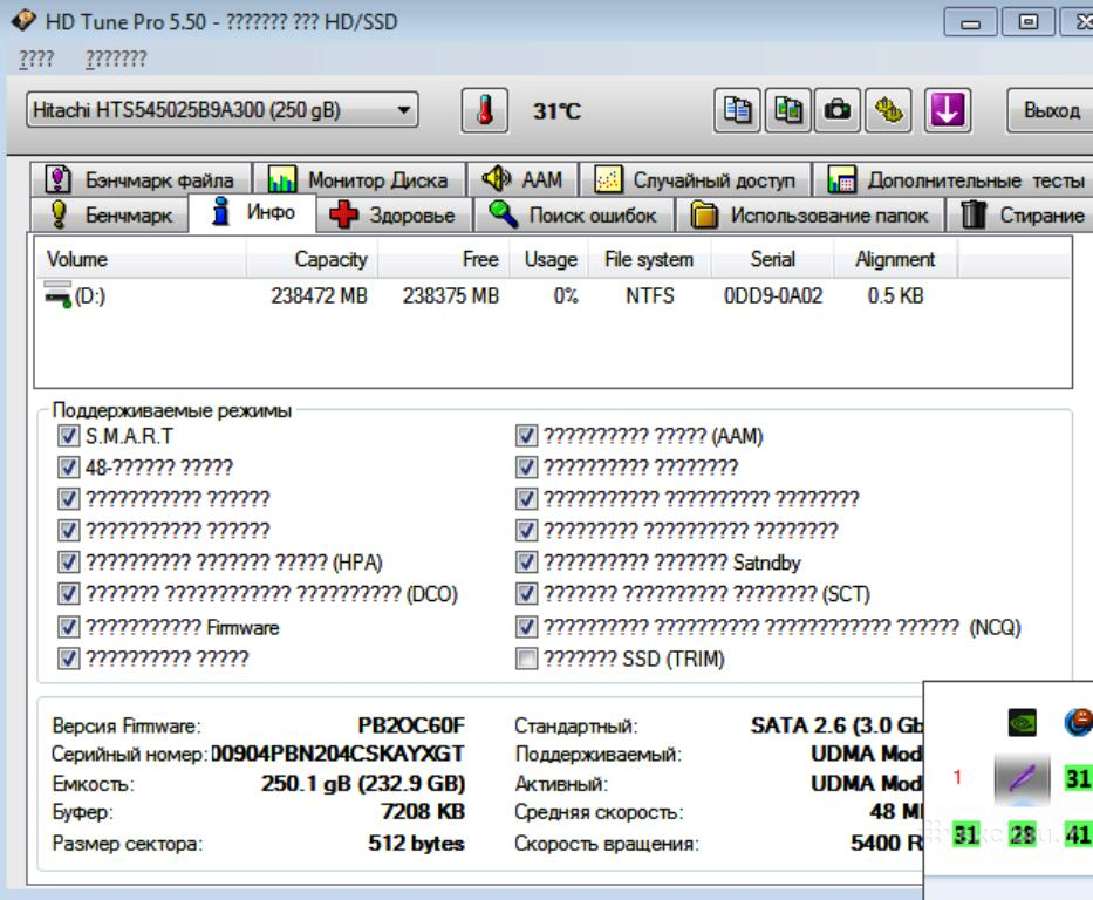Switch to Монитор Диска tab

pyautogui.click(x=359, y=180)
